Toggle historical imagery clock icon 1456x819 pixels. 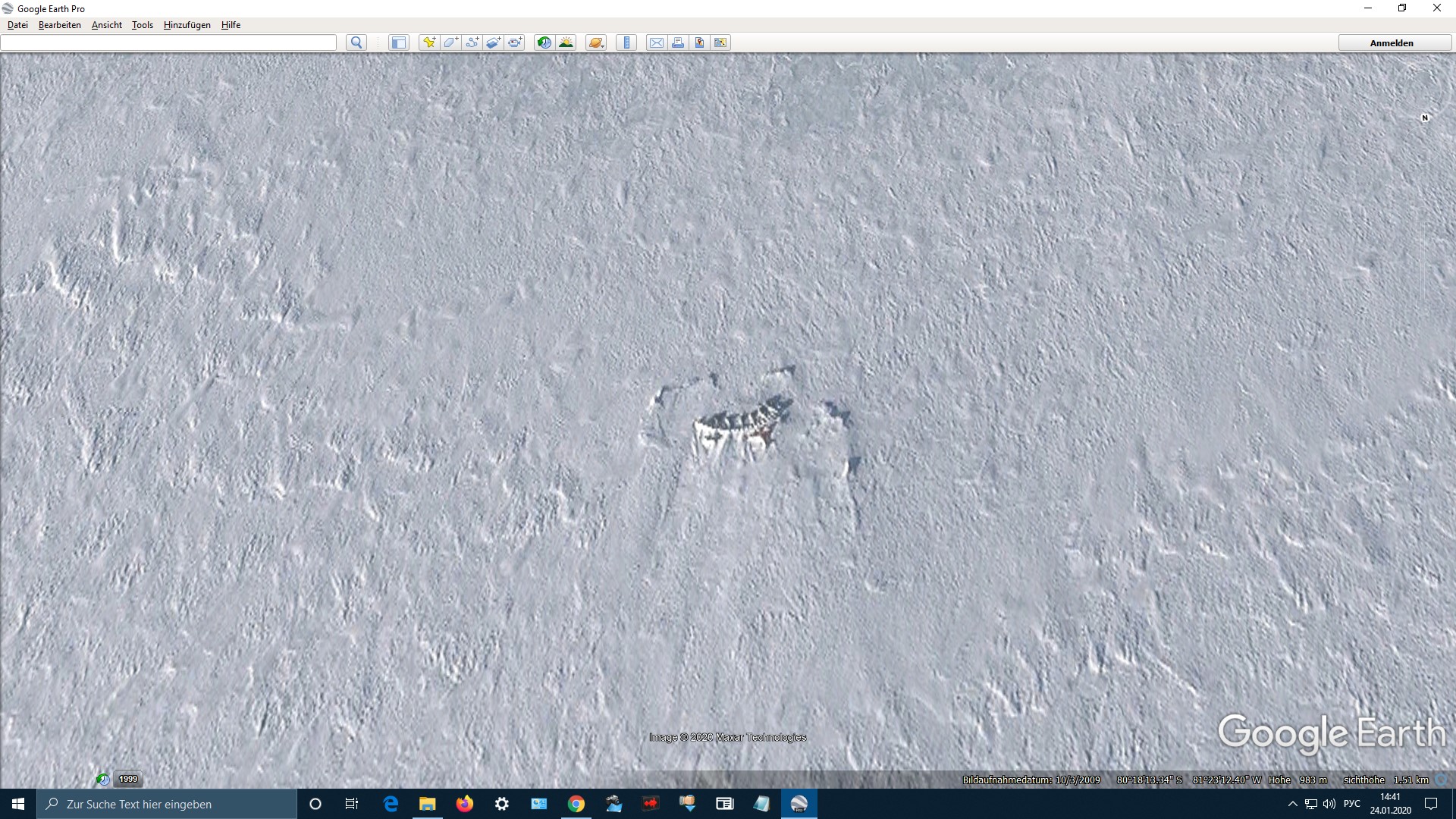(544, 43)
